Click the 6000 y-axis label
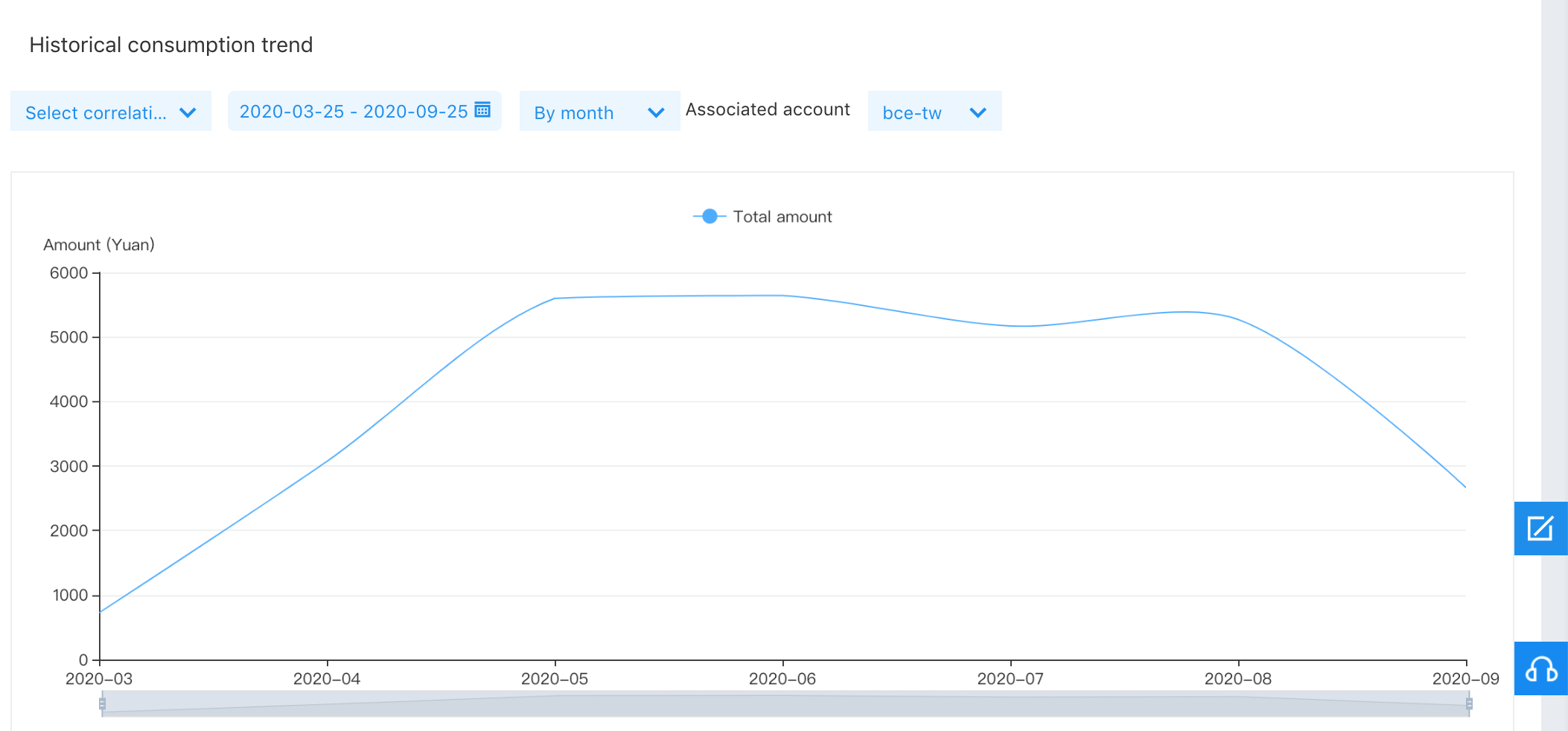The height and width of the screenshot is (731, 1568). click(68, 273)
